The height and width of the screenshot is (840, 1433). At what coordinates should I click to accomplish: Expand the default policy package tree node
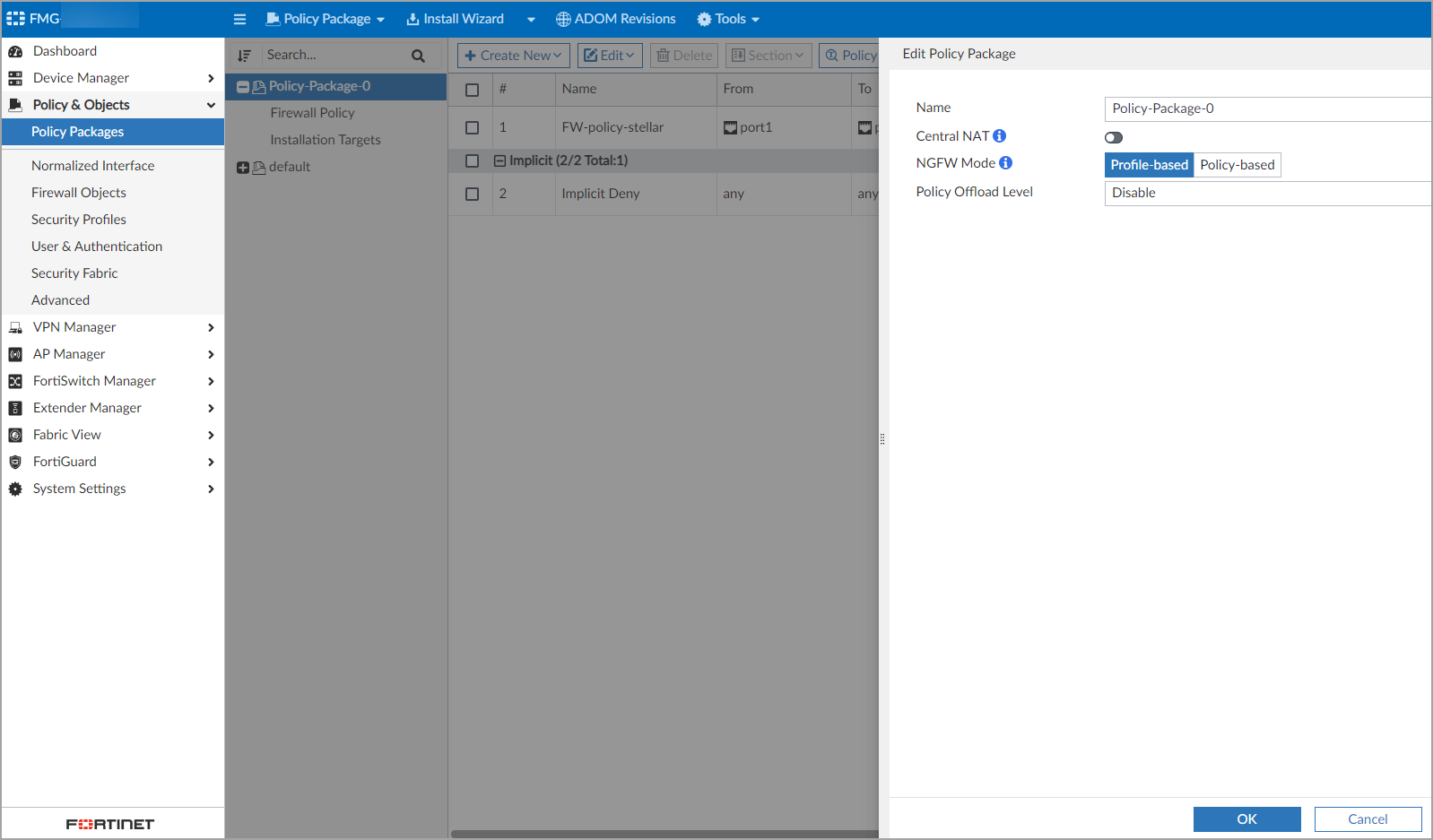[242, 168]
